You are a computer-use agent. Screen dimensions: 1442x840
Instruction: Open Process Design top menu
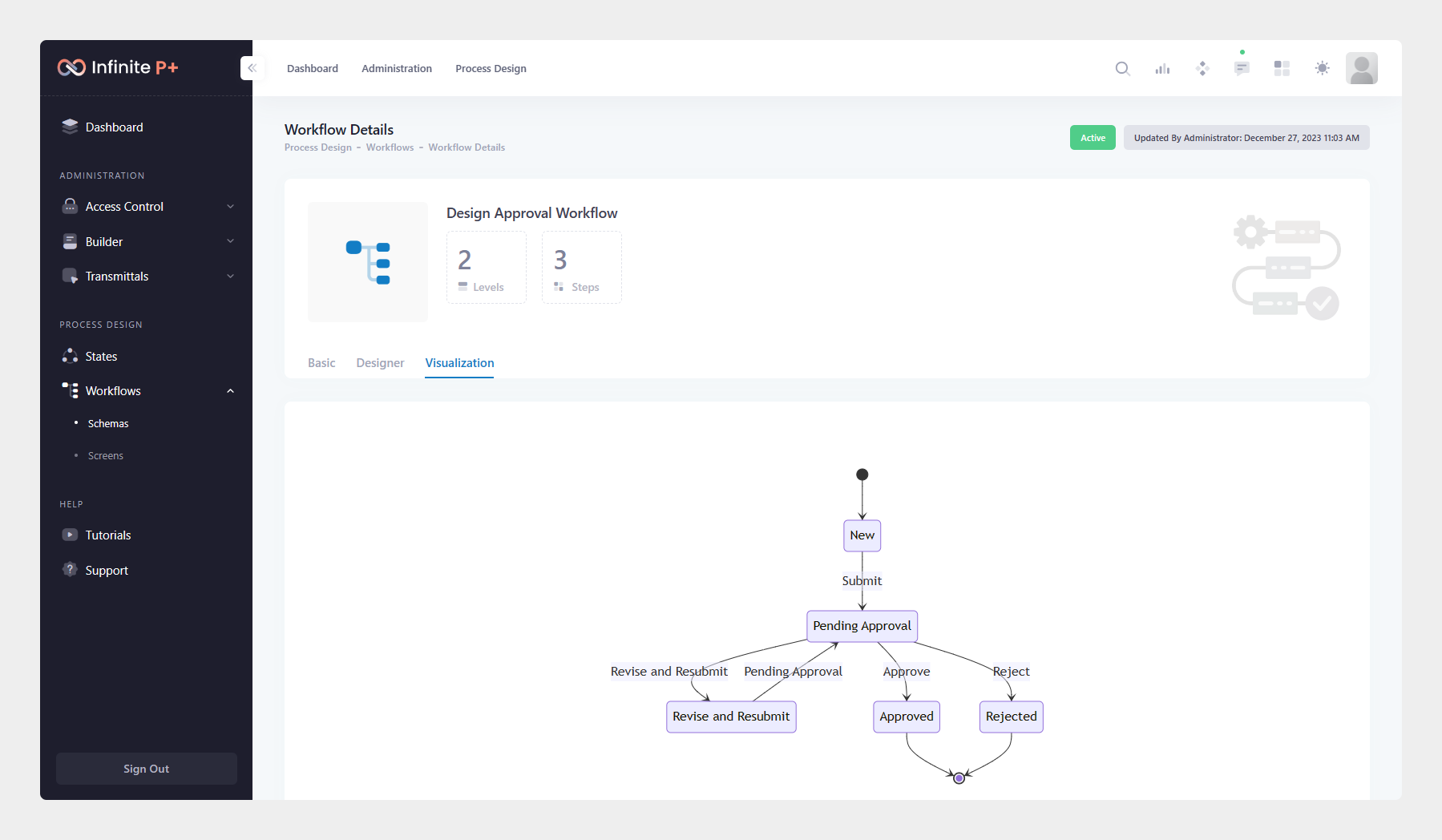[x=491, y=68]
